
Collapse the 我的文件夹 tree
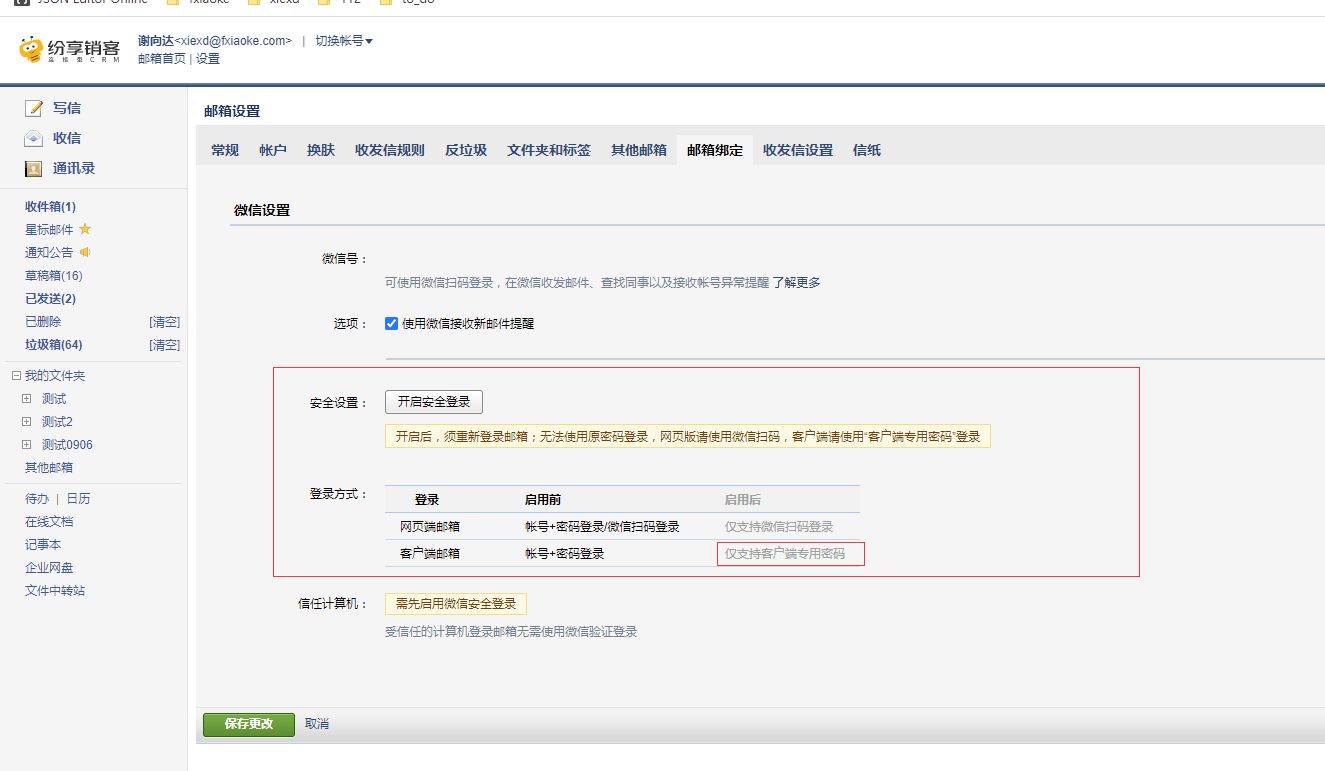pyautogui.click(x=16, y=376)
